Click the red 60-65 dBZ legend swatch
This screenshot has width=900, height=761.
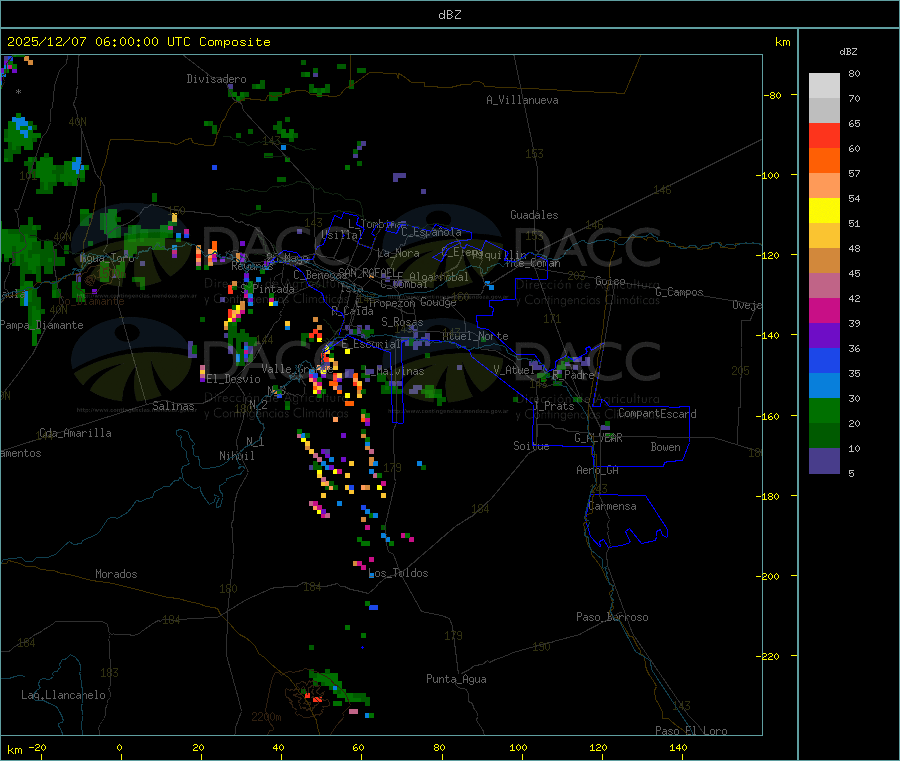click(x=824, y=135)
